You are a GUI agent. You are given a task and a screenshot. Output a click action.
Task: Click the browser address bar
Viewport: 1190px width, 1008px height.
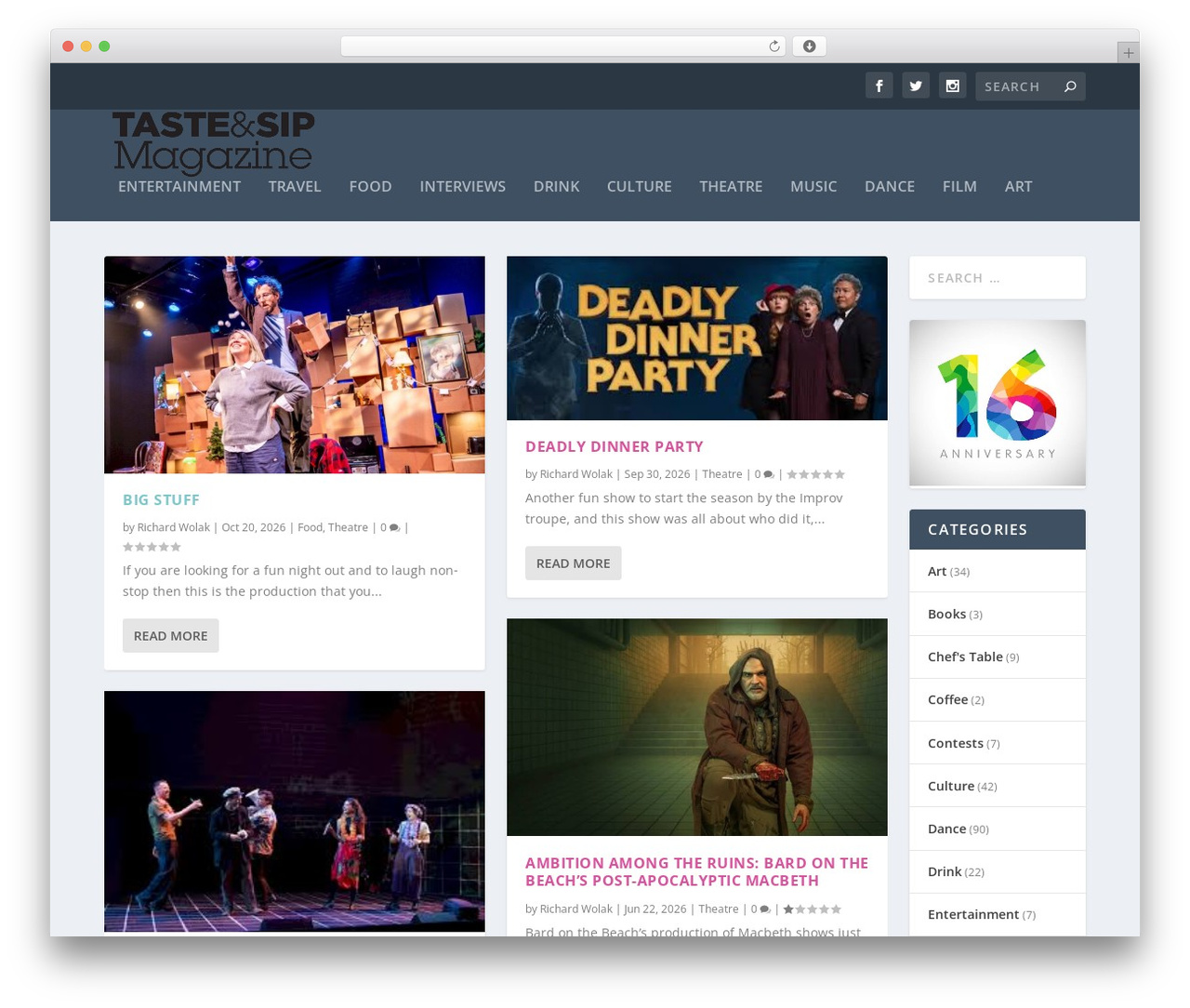(x=563, y=46)
